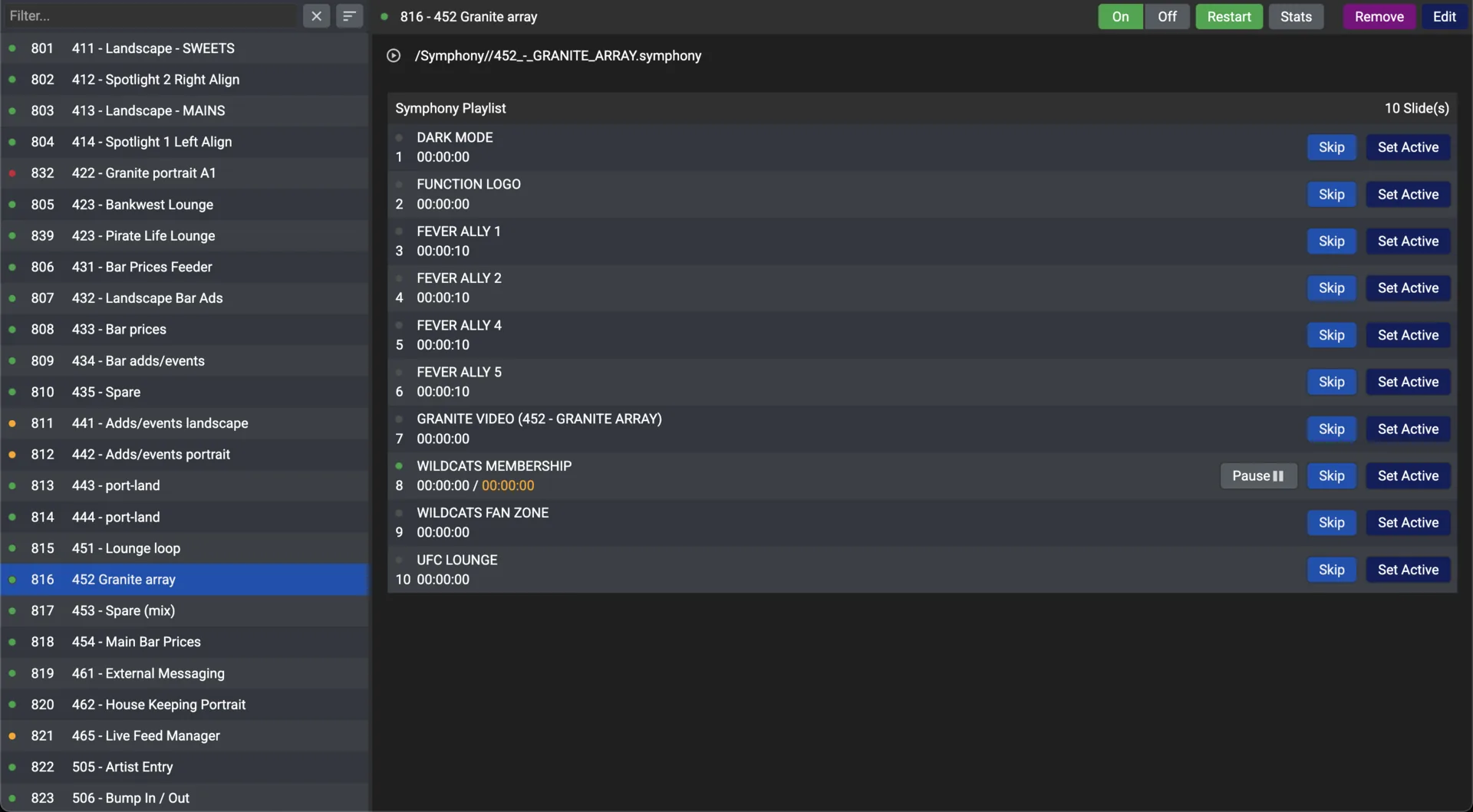Select player 812 442 - Adds/events portrait

(x=185, y=454)
